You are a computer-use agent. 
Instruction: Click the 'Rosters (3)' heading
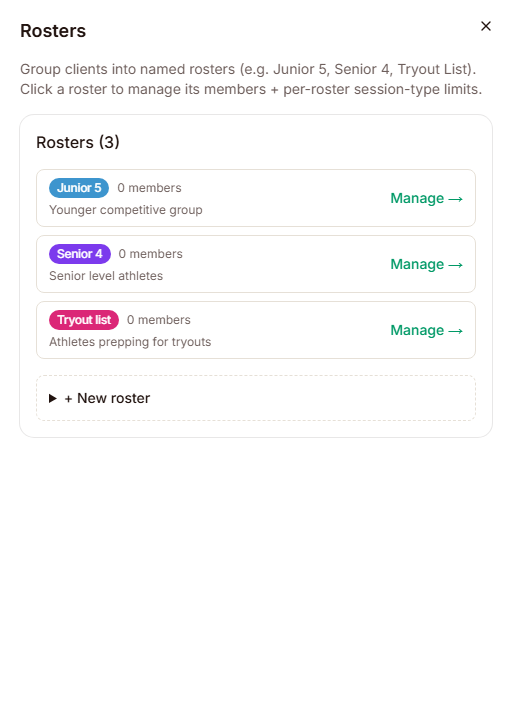pos(78,142)
